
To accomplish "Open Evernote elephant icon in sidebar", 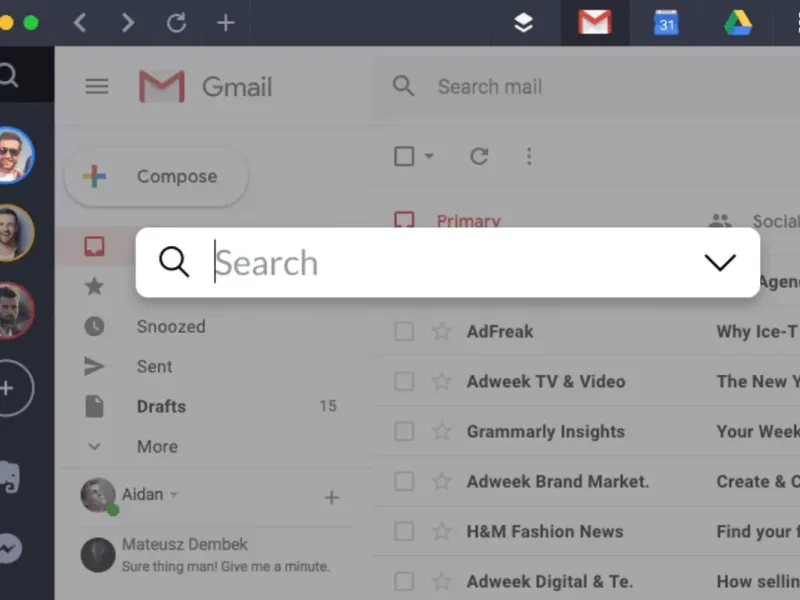I will (x=10, y=477).
